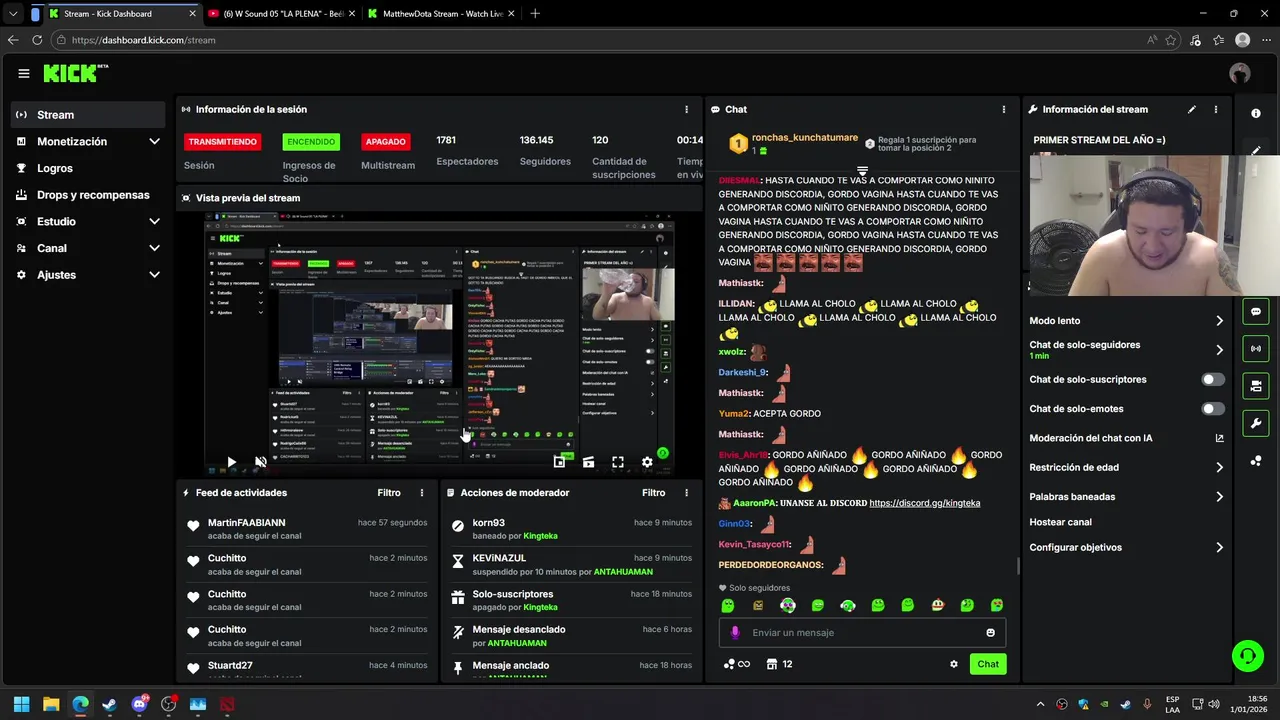The height and width of the screenshot is (720, 1280).
Task: Click Hostear canal option
Action: click(1060, 522)
